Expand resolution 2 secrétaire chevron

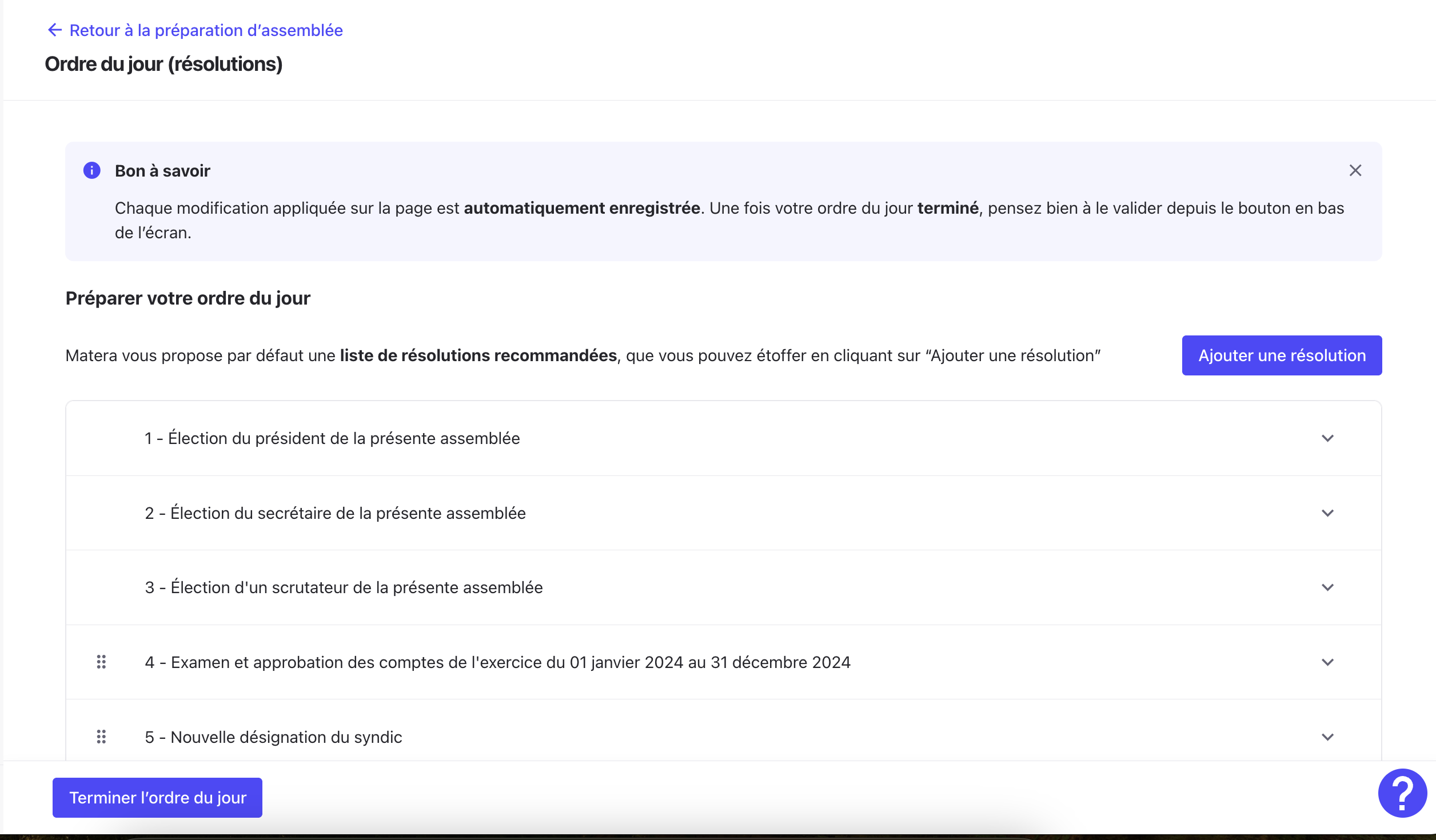coord(1327,513)
